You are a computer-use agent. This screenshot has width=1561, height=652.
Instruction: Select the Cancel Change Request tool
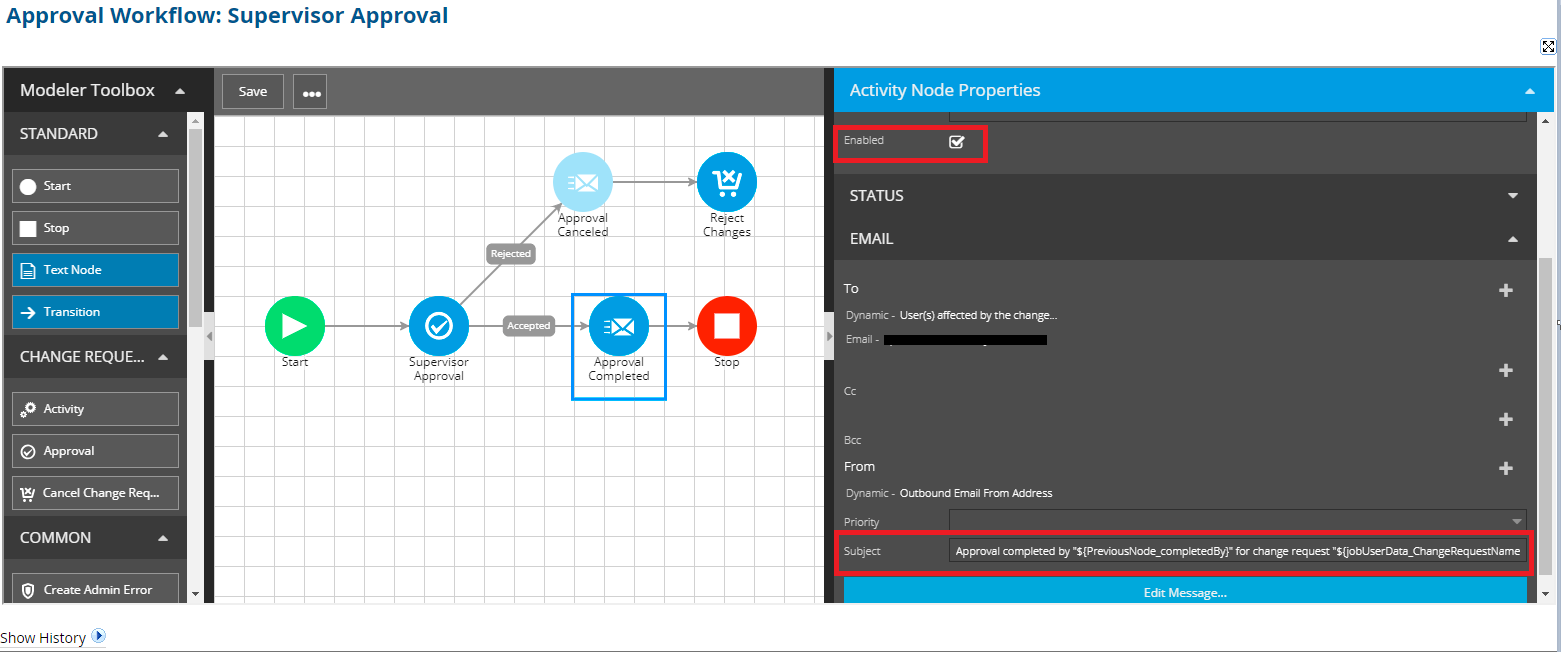coord(94,492)
